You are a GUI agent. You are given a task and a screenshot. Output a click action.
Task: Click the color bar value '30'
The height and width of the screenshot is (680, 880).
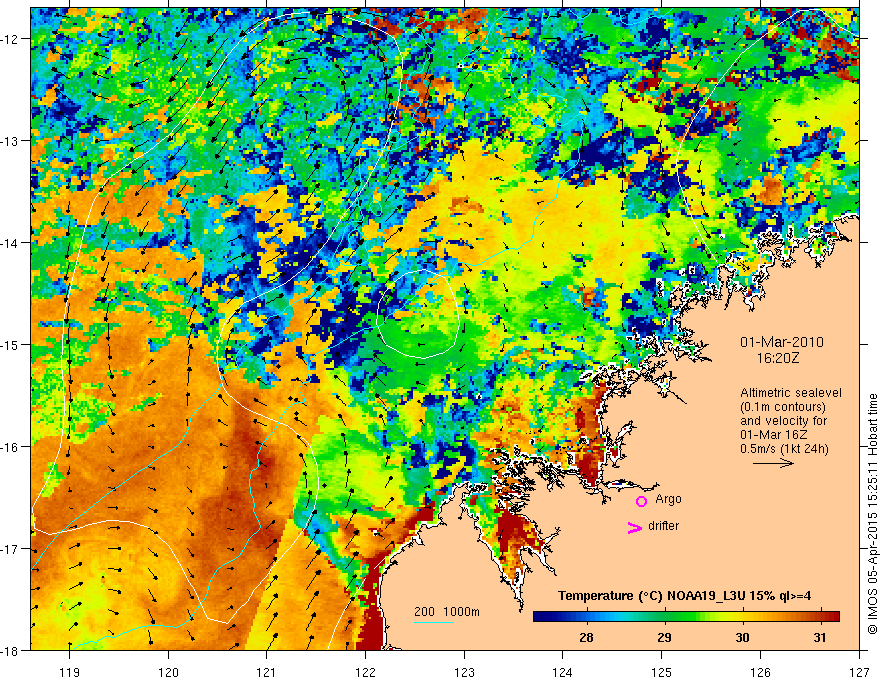coord(742,638)
